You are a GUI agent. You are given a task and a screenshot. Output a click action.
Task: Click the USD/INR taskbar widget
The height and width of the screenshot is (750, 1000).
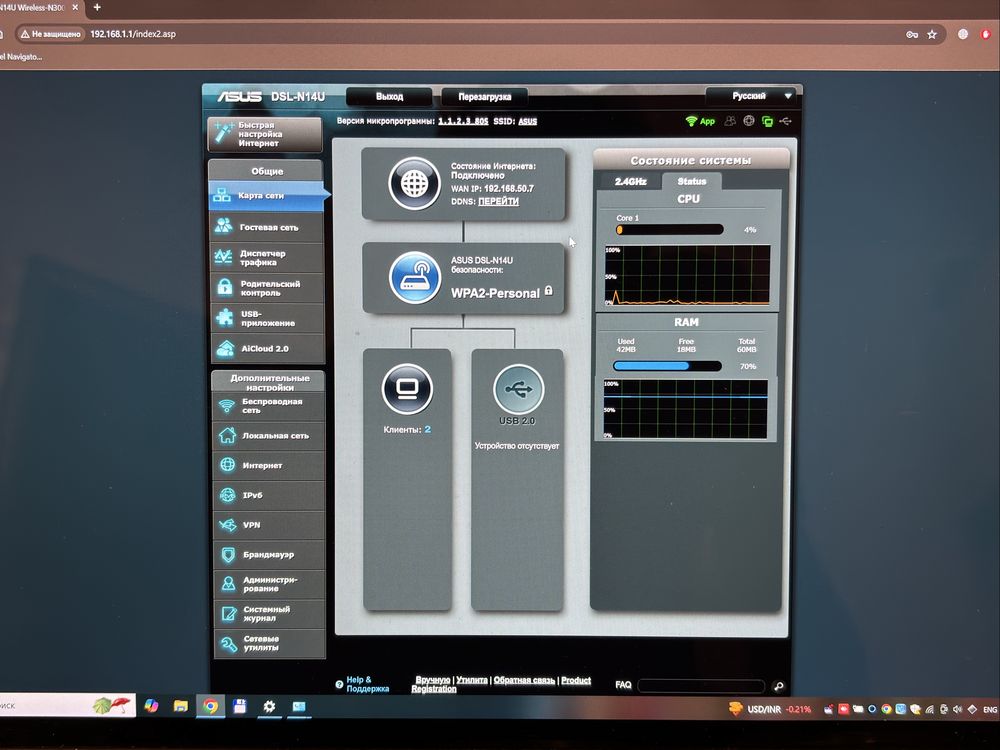pyautogui.click(x=770, y=709)
